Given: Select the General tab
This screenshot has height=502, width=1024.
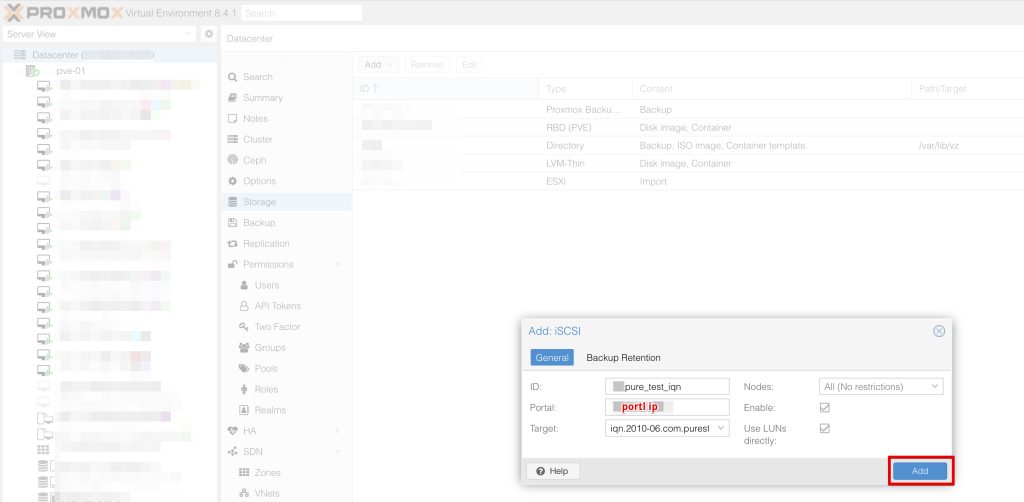Looking at the screenshot, I should point(552,357).
